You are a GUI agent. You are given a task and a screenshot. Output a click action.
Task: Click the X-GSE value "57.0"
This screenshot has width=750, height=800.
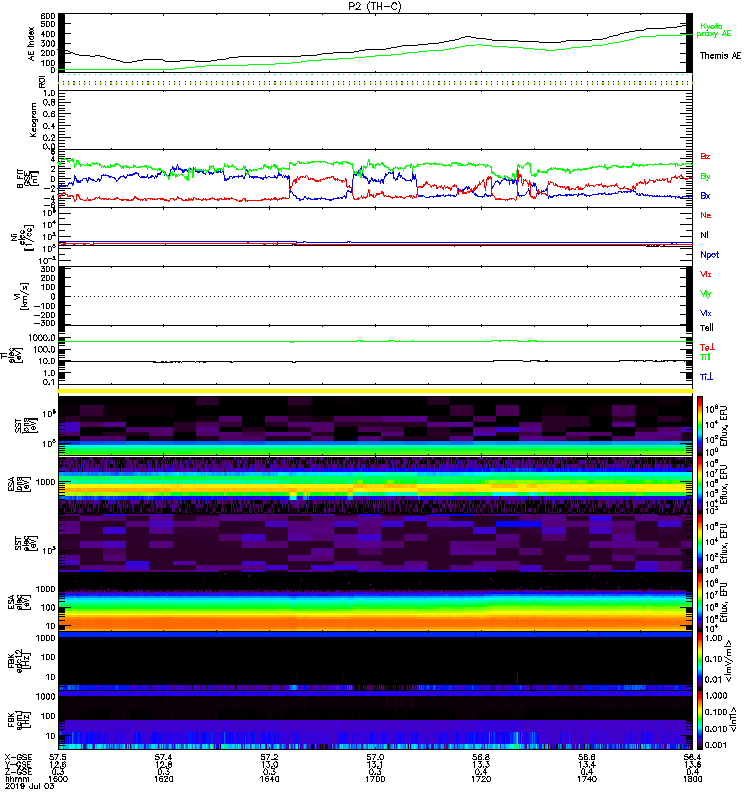[375, 758]
